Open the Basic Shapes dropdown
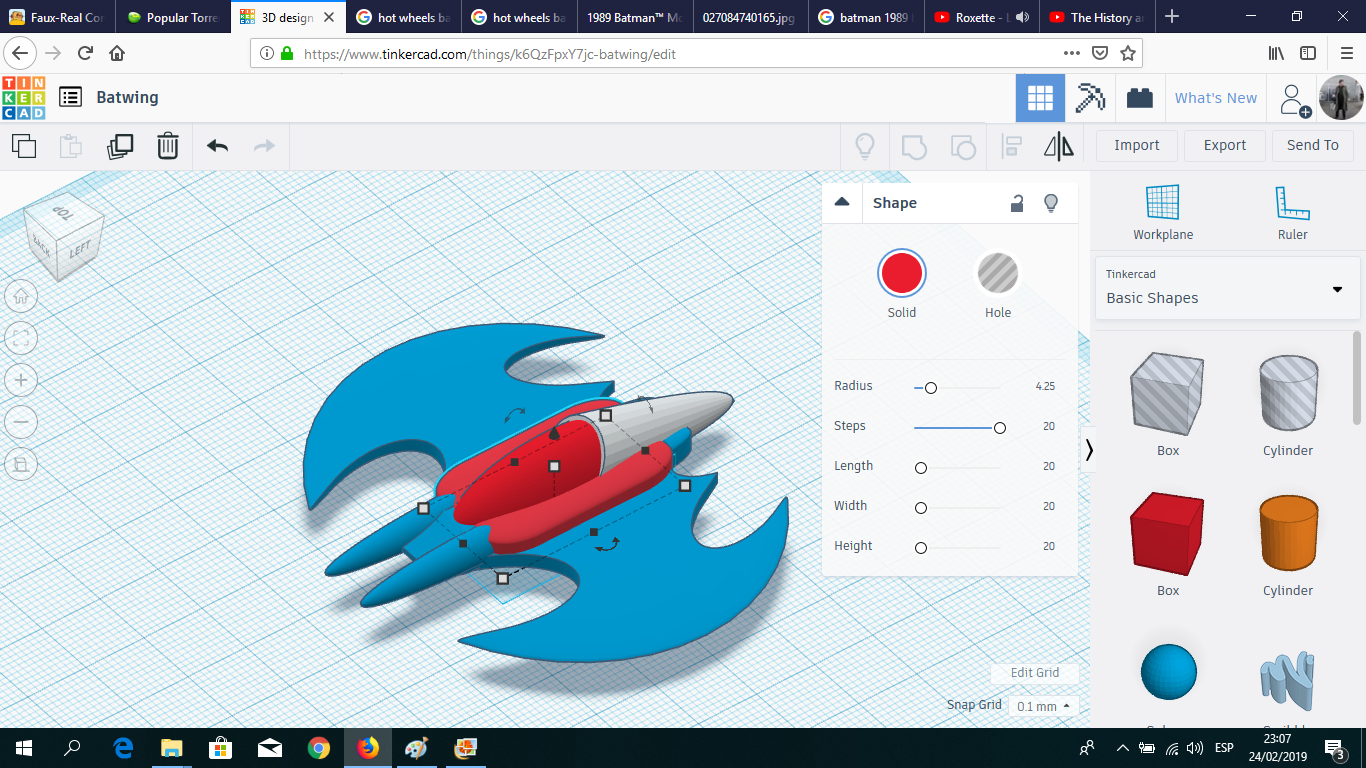Screen dimensions: 1366x768 coord(1227,288)
